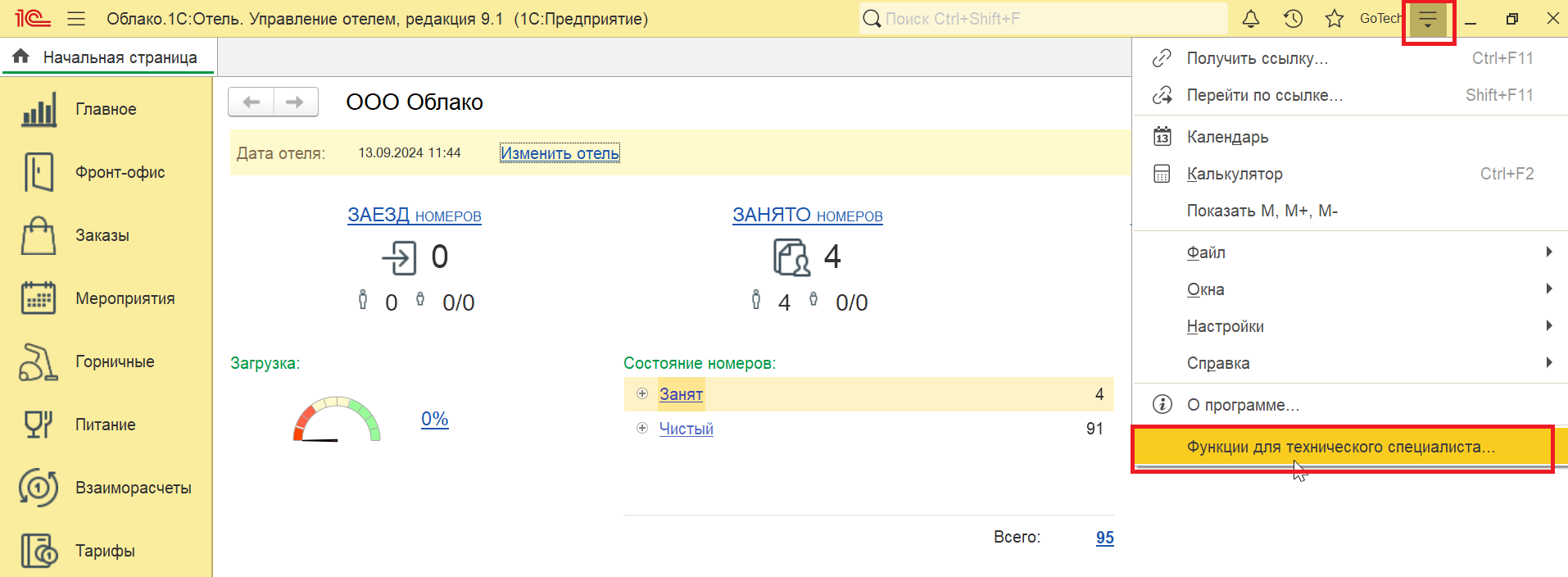Open Горничные vacuum cleaner icon
The width and height of the screenshot is (1568, 577).
point(39,361)
